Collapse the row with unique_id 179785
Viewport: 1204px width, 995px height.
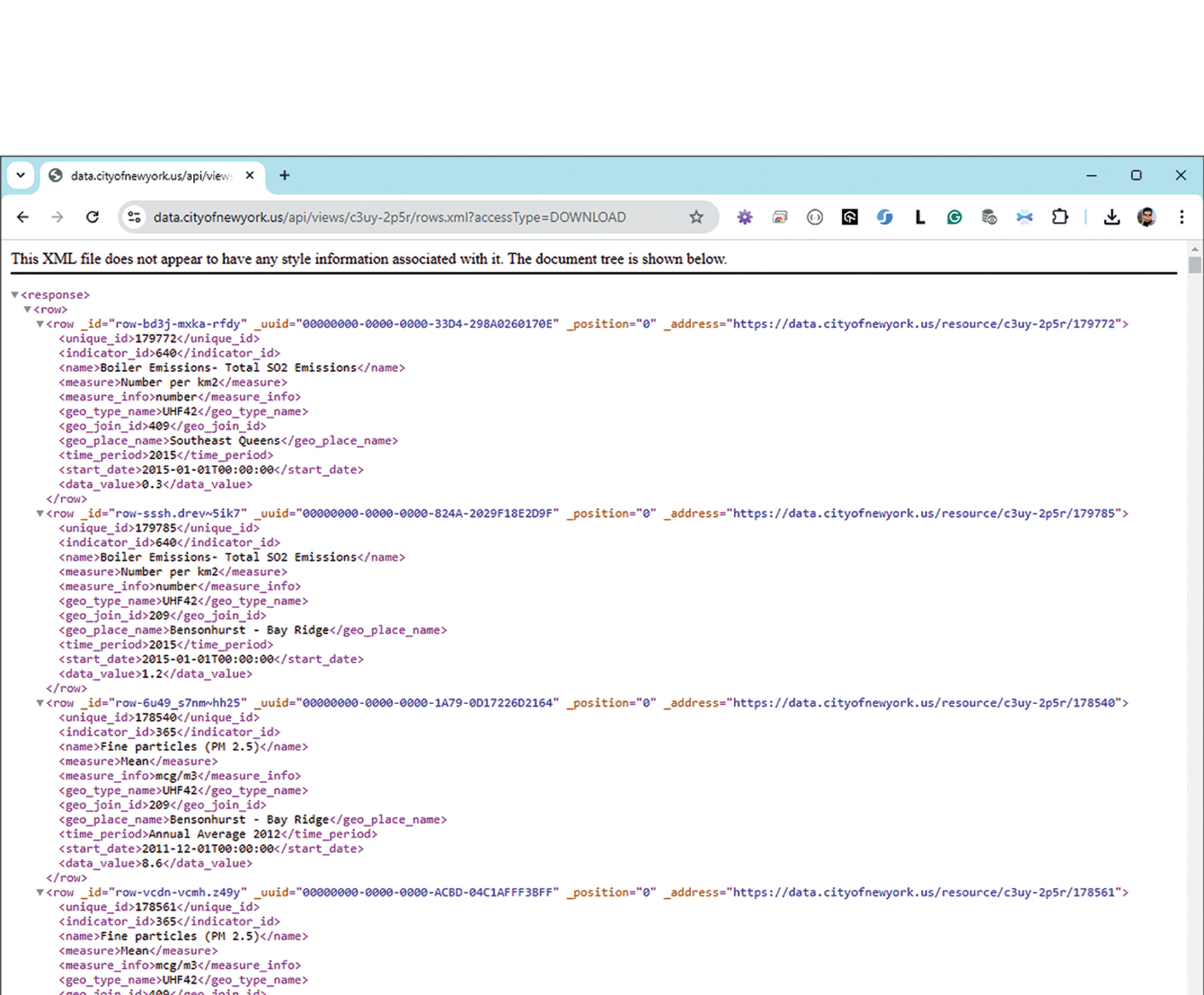[40, 513]
